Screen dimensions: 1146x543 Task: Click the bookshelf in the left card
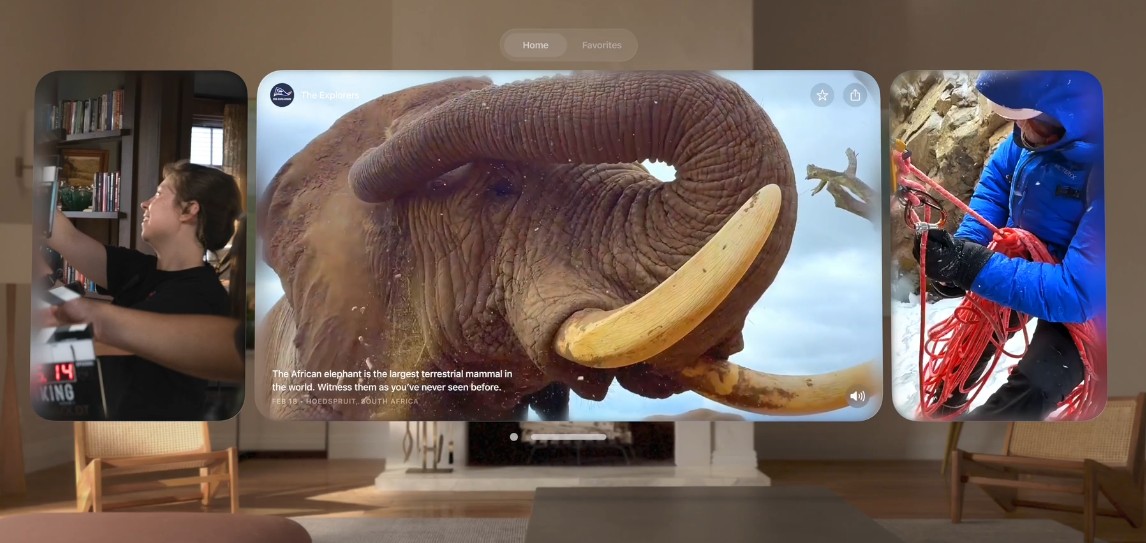[90, 150]
